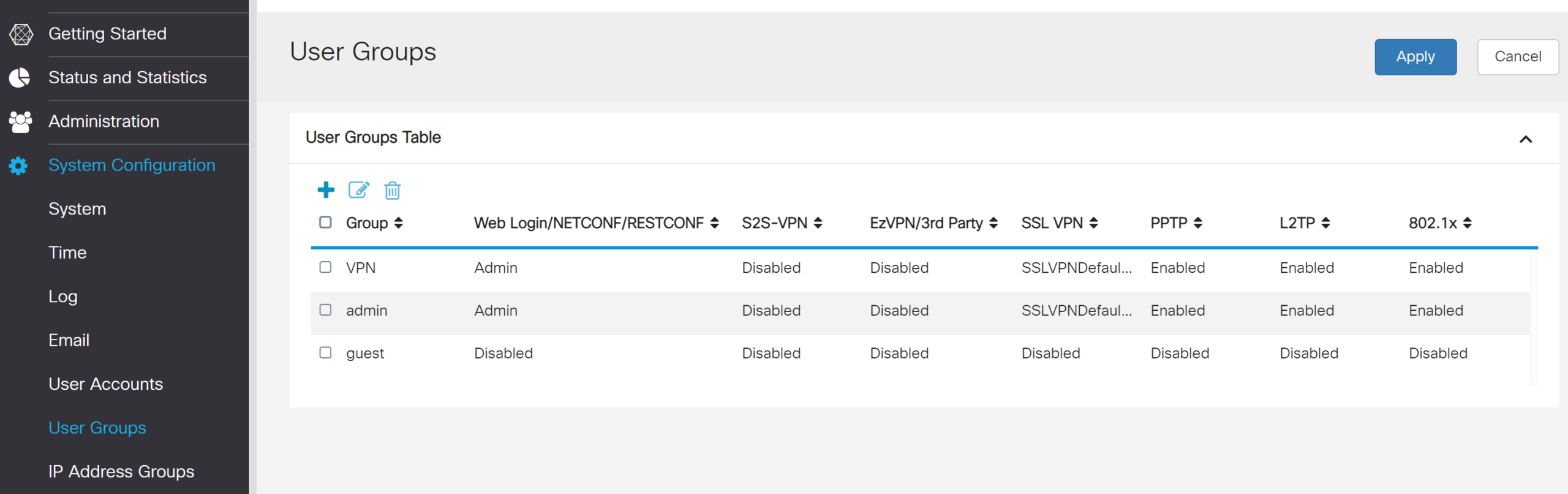Sort table by Group column arrows
The image size is (1568, 494).
399,223
